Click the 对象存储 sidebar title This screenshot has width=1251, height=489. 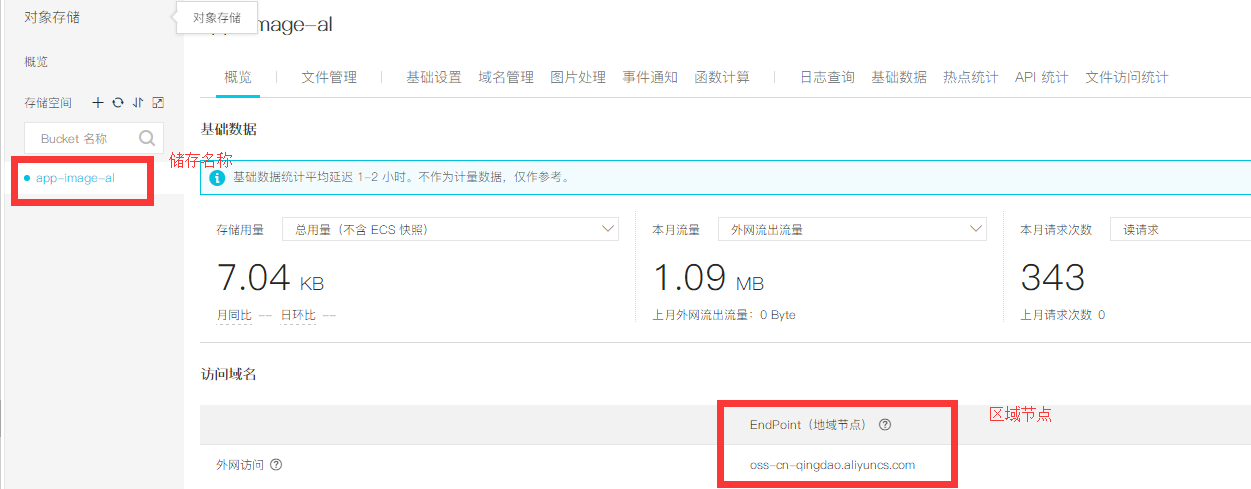tap(52, 17)
